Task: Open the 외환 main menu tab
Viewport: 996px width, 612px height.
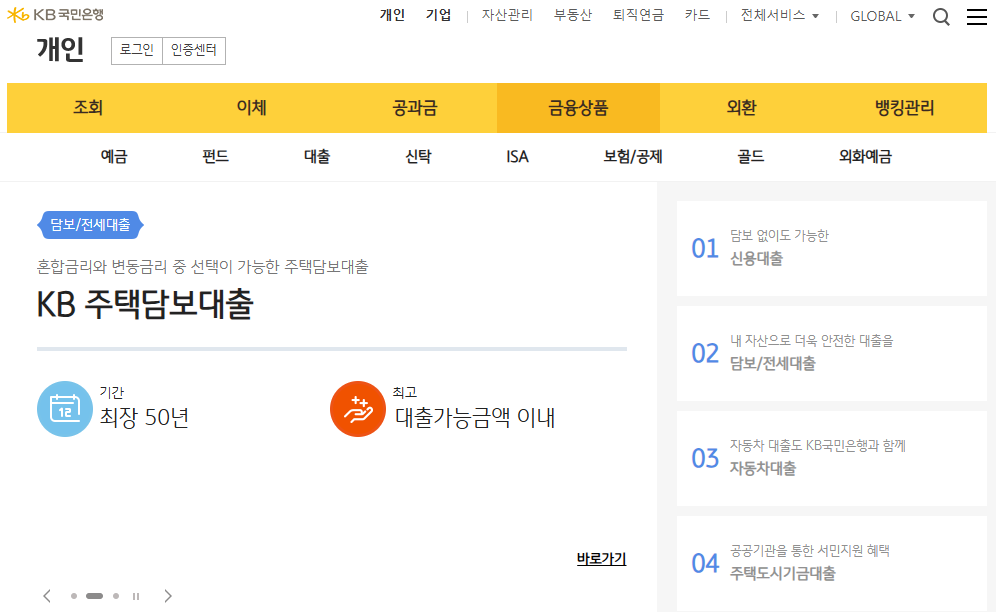Action: (x=741, y=108)
